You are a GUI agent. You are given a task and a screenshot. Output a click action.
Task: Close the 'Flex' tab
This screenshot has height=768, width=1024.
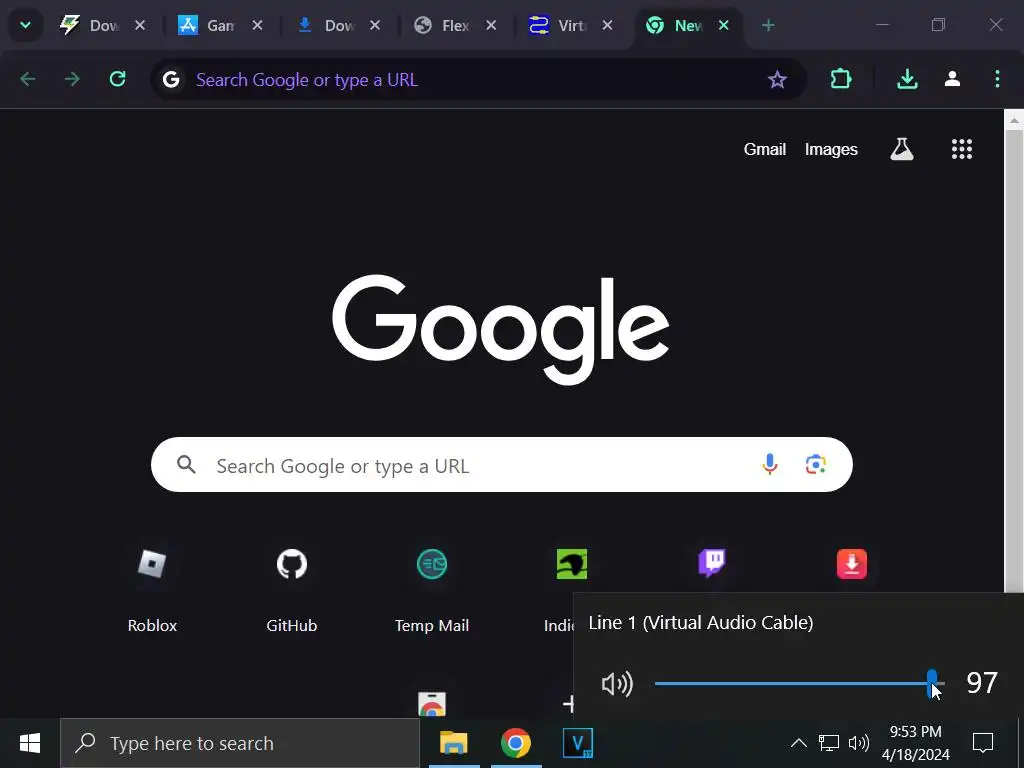click(x=491, y=25)
